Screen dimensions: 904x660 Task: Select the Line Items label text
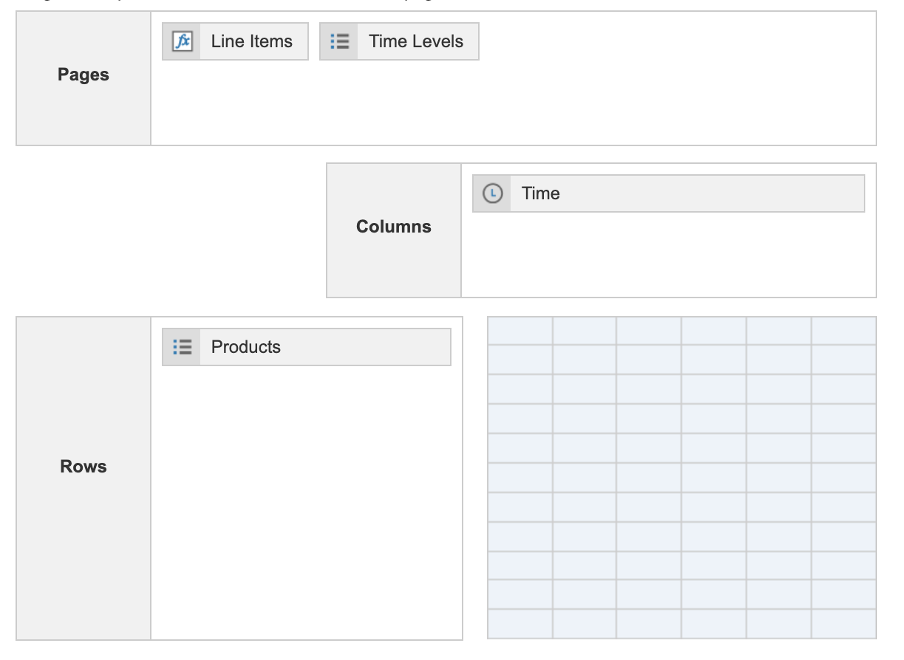click(251, 42)
